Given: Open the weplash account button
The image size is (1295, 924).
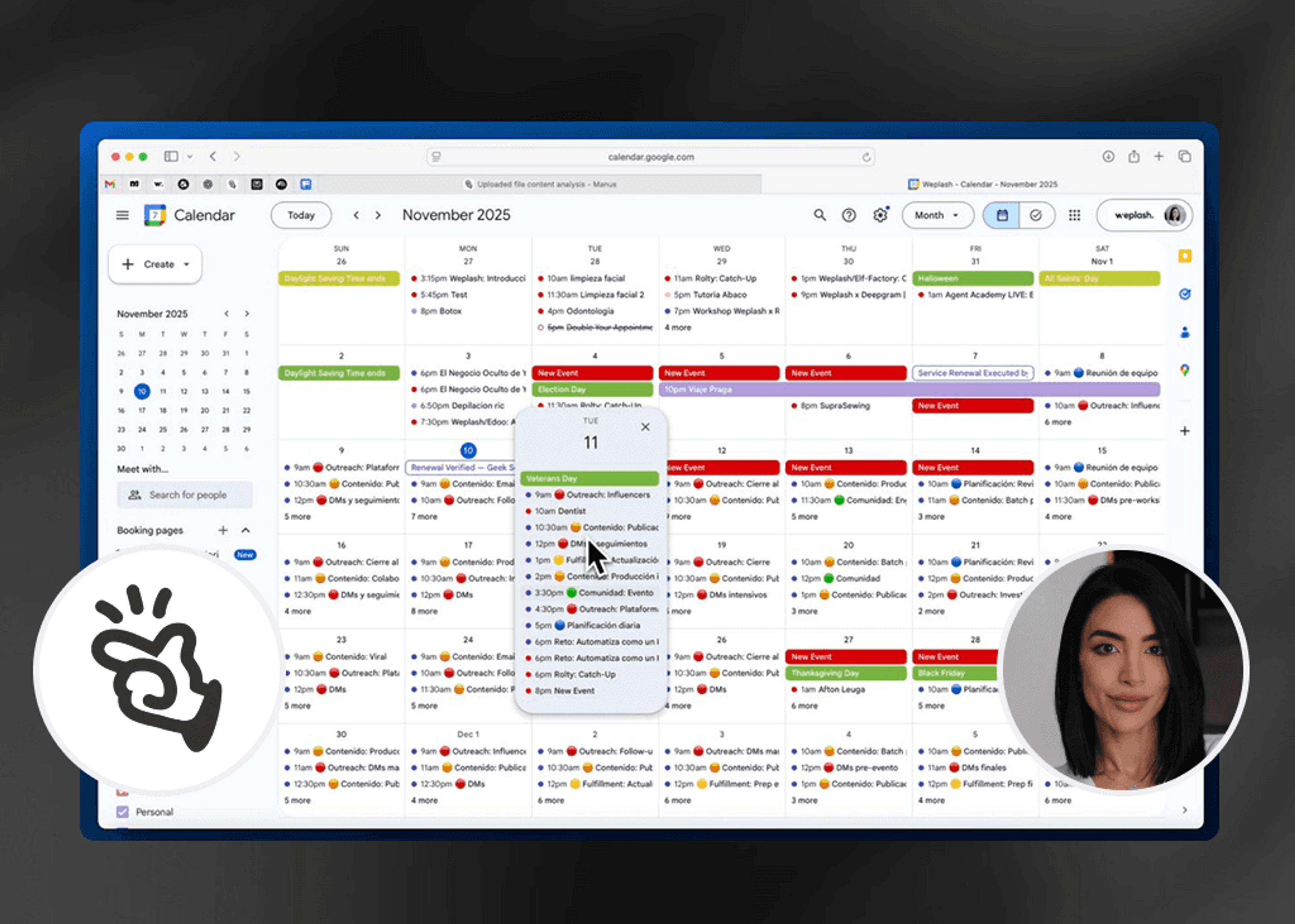Looking at the screenshot, I should coord(1144,215).
